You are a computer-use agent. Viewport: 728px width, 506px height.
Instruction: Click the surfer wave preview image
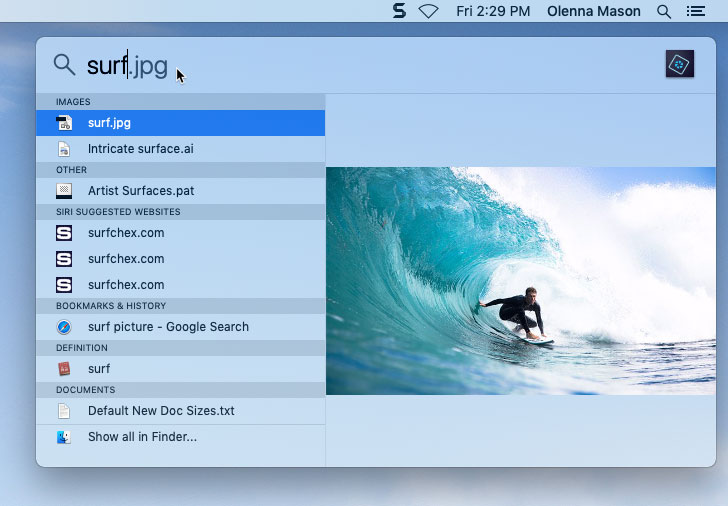coord(520,281)
